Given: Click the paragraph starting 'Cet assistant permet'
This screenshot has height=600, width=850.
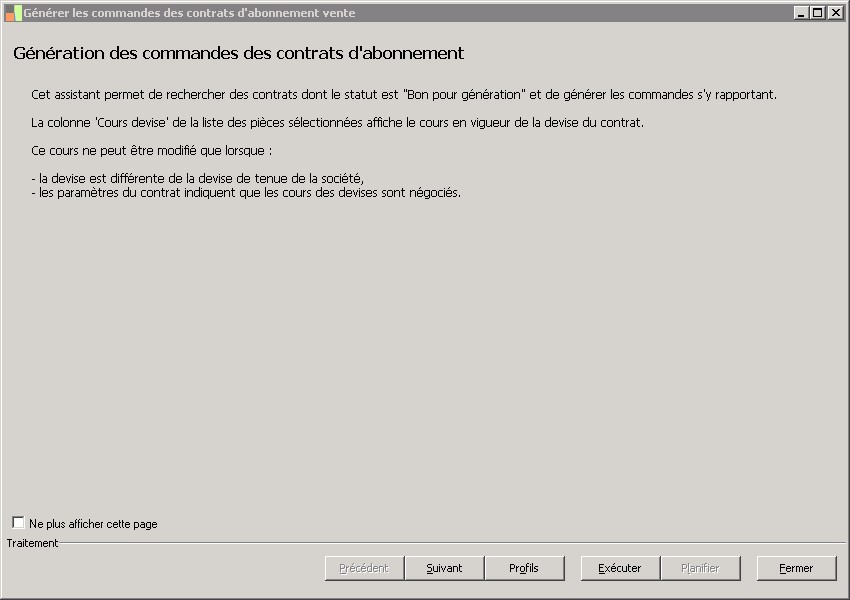Looking at the screenshot, I should click(x=404, y=95).
